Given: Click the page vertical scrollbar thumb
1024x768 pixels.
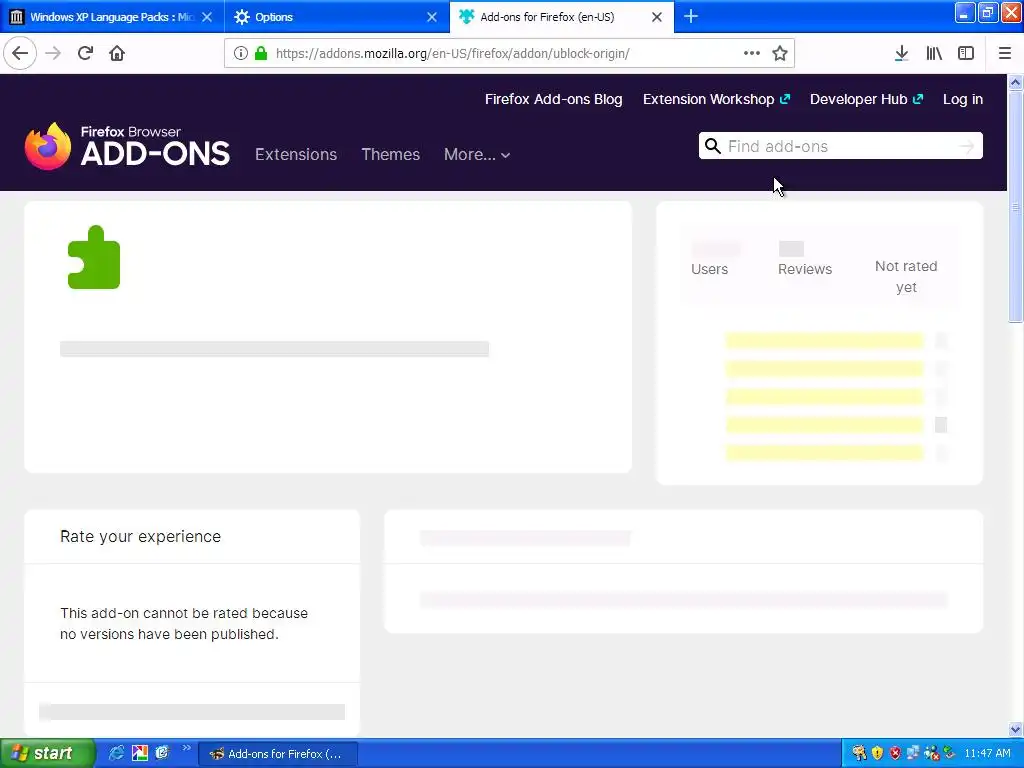Looking at the screenshot, I should click(1015, 206).
